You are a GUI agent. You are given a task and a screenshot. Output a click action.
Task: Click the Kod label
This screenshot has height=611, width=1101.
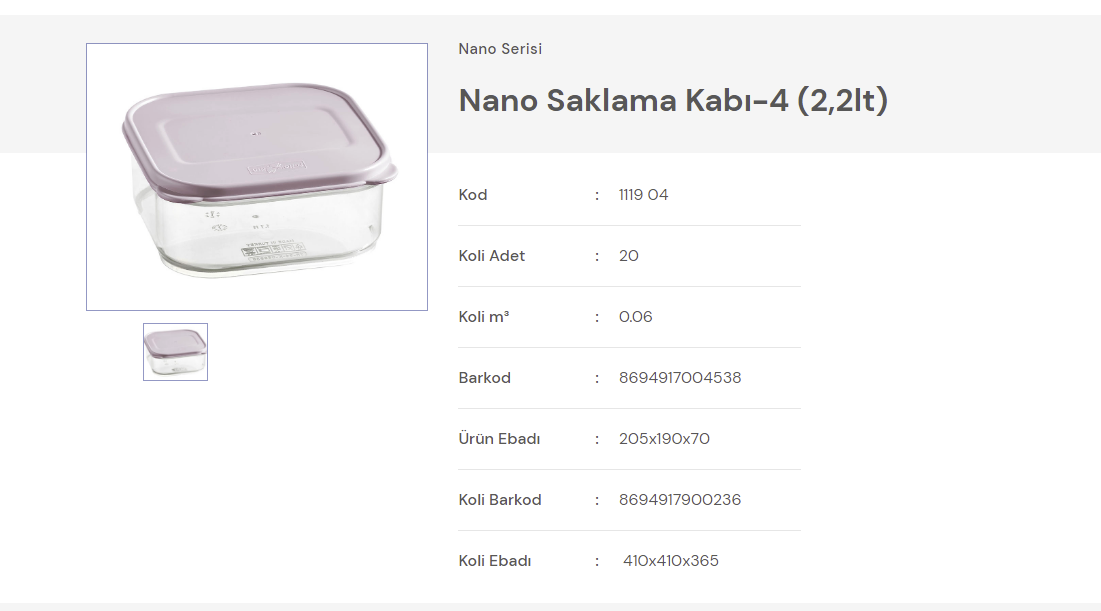coord(473,195)
